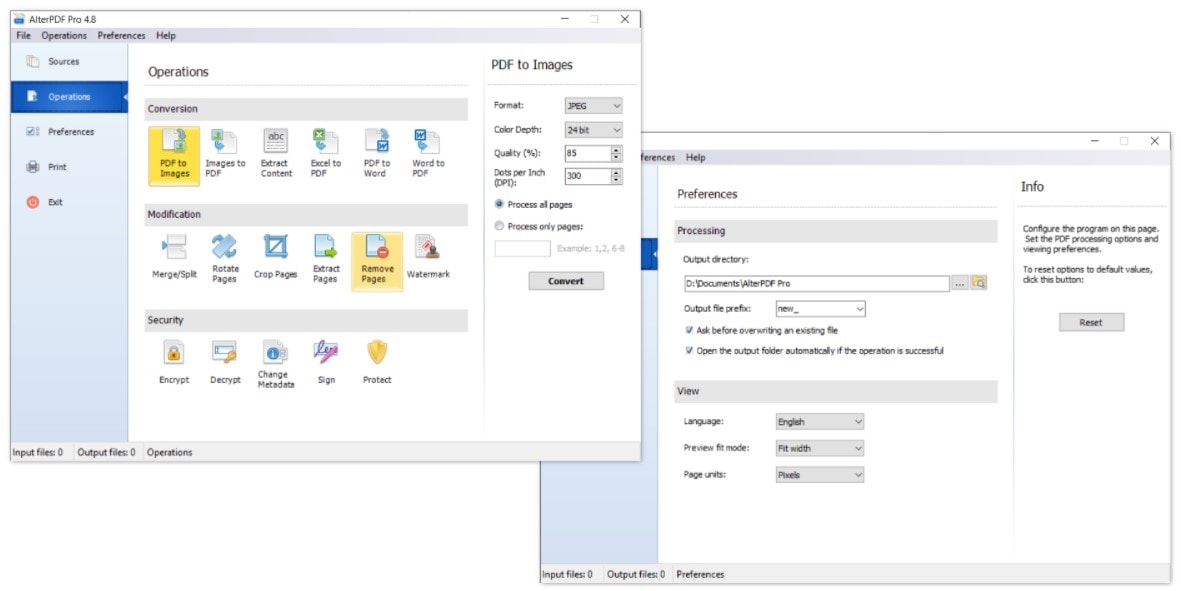
Task: Open the Preferences menu in main window
Action: [x=121, y=35]
